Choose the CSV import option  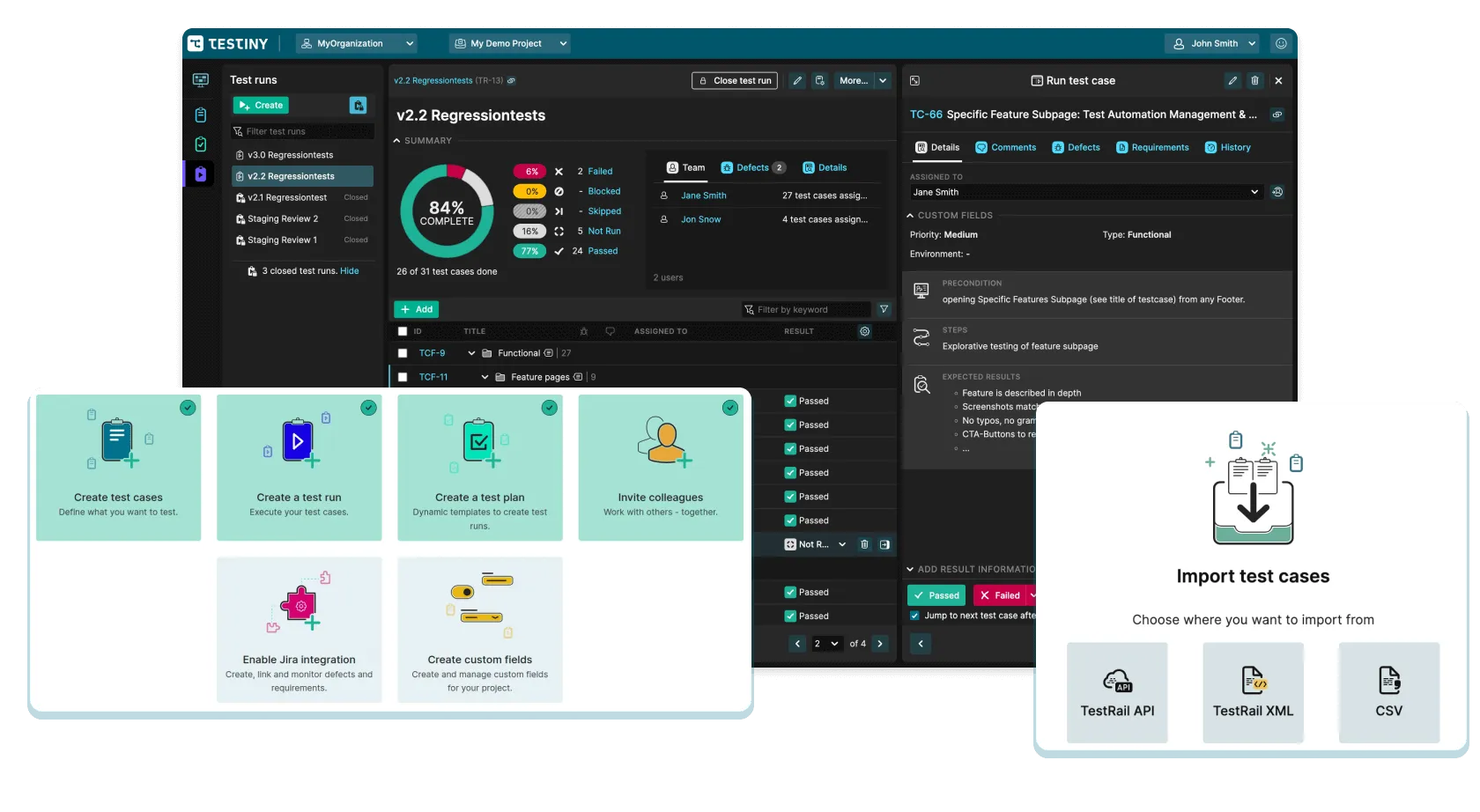[x=1388, y=692]
